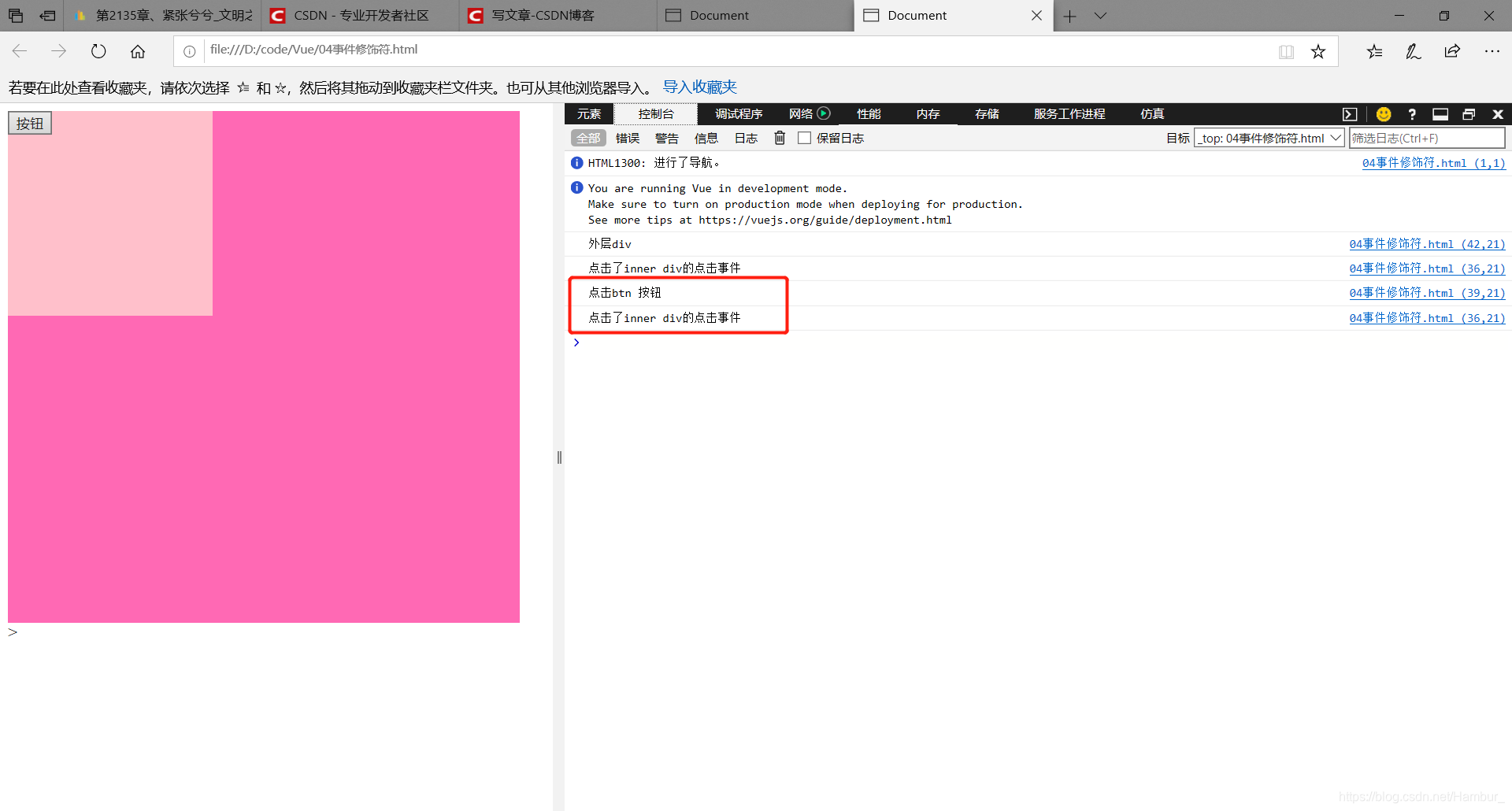Close the developer tools panel
This screenshot has width=1512, height=811.
(1498, 114)
